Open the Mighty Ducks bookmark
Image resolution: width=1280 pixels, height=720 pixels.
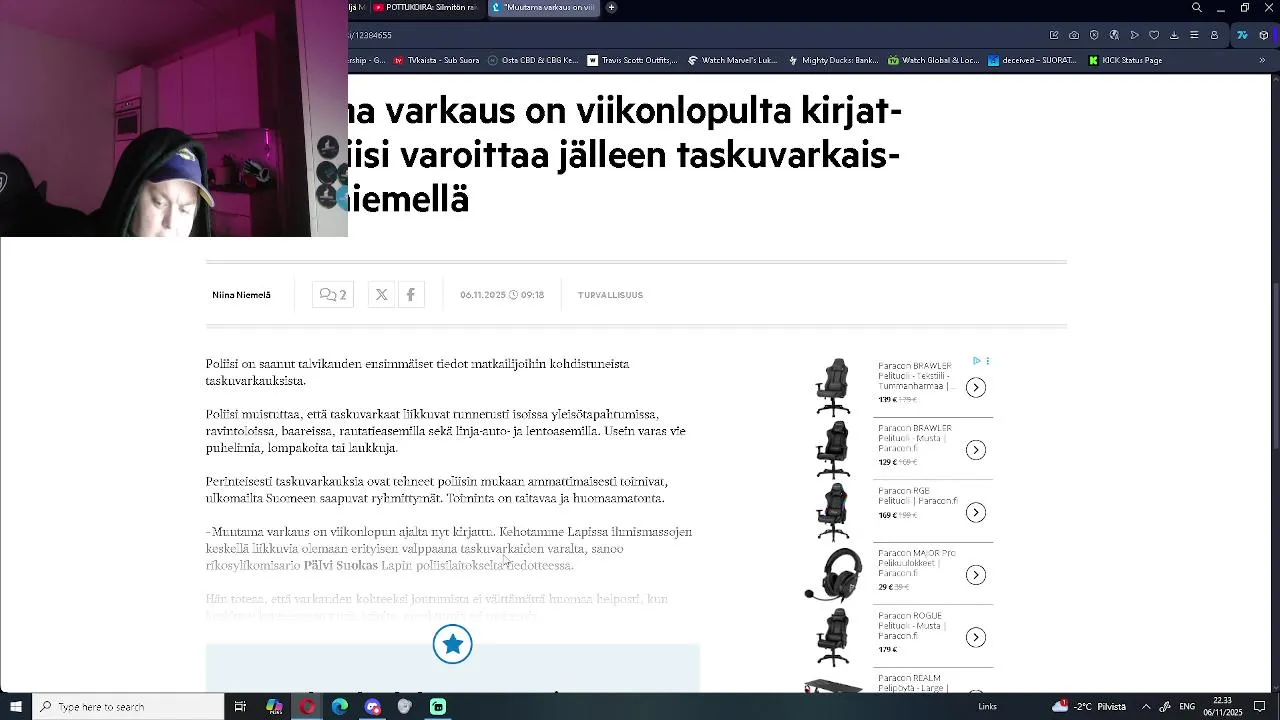pos(833,60)
